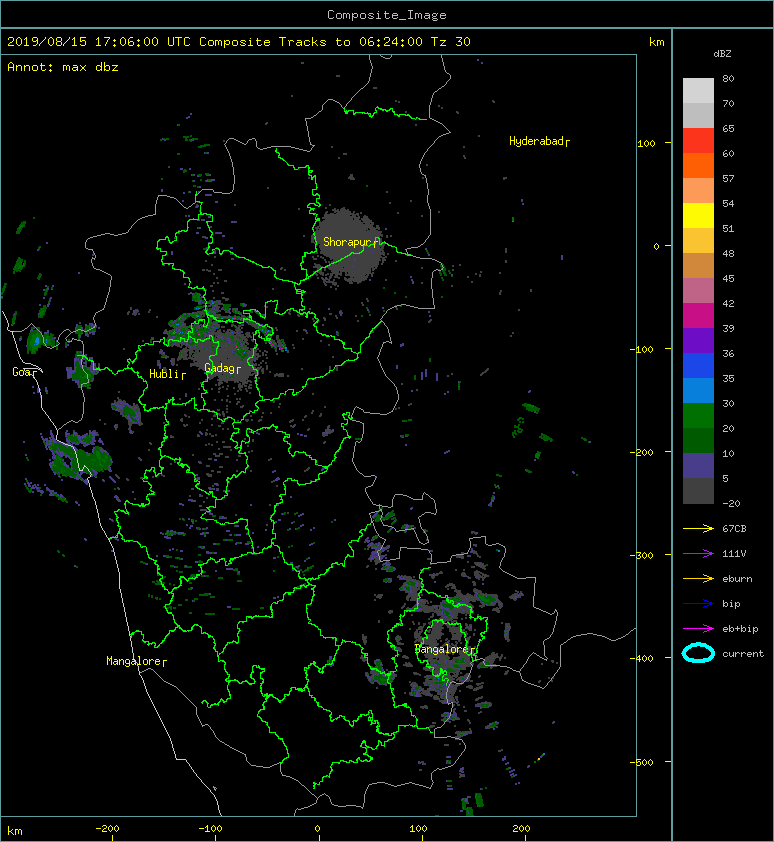Click the dark-green 20 dBZ legend swatch
The width and height of the screenshot is (774, 842).
pyautogui.click(x=698, y=440)
